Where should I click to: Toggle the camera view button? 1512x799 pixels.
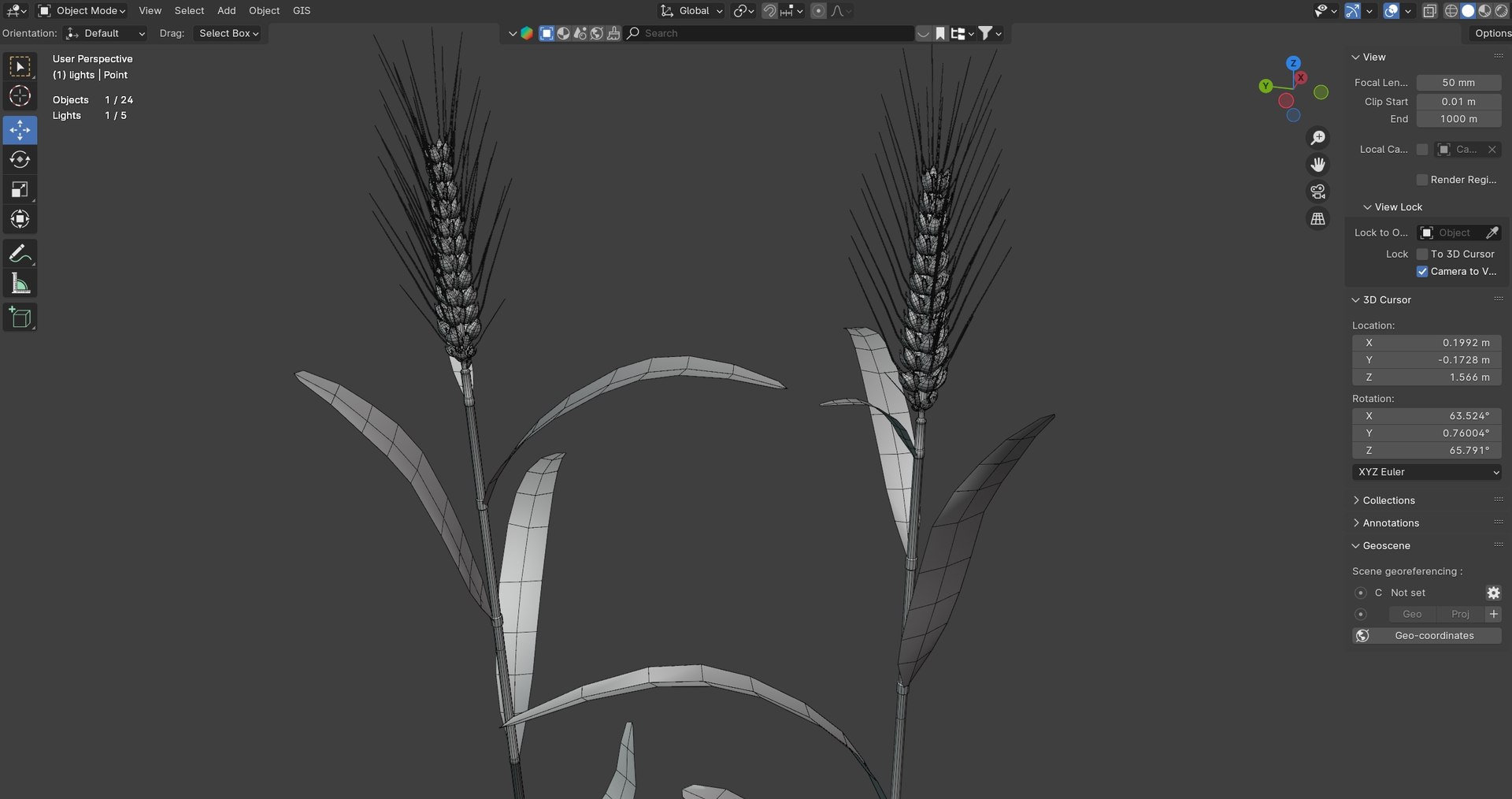click(1317, 191)
